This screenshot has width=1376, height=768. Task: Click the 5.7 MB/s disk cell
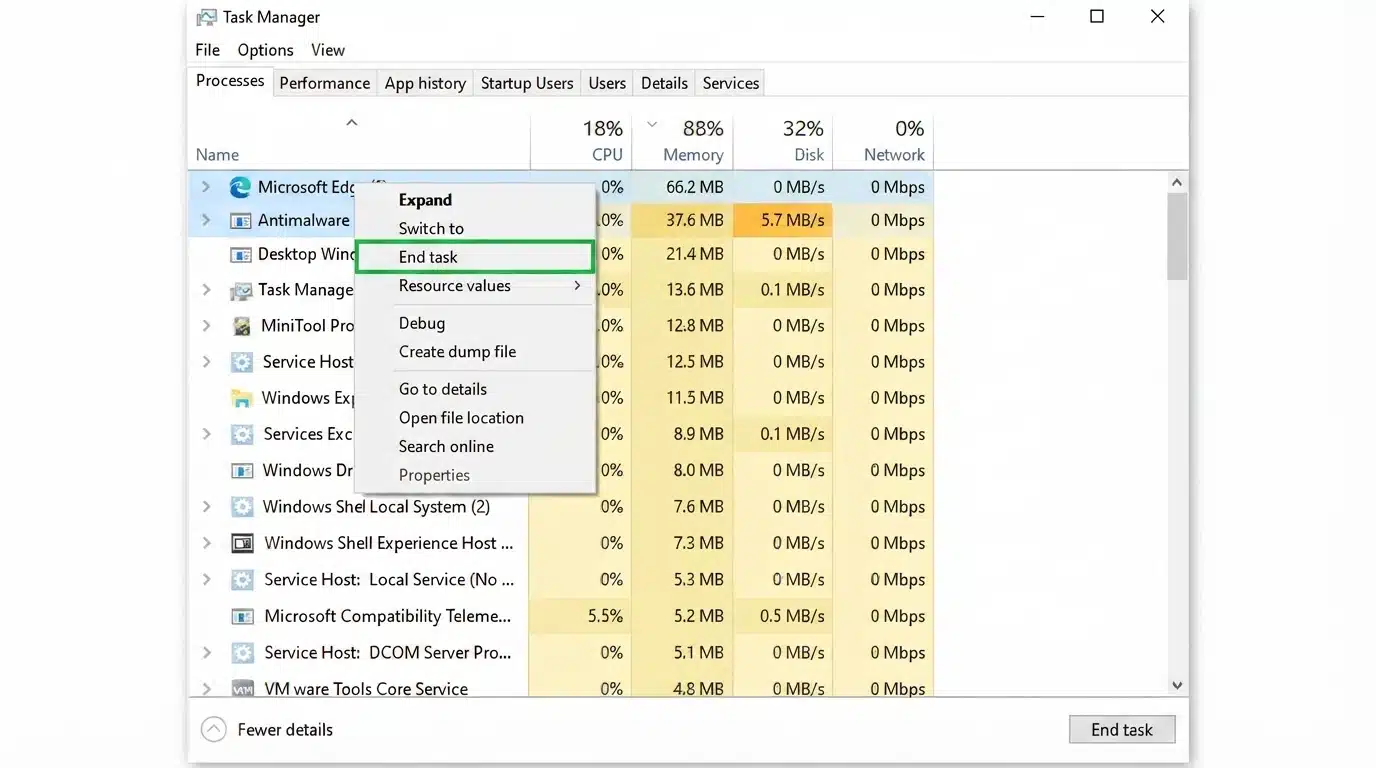(x=783, y=220)
